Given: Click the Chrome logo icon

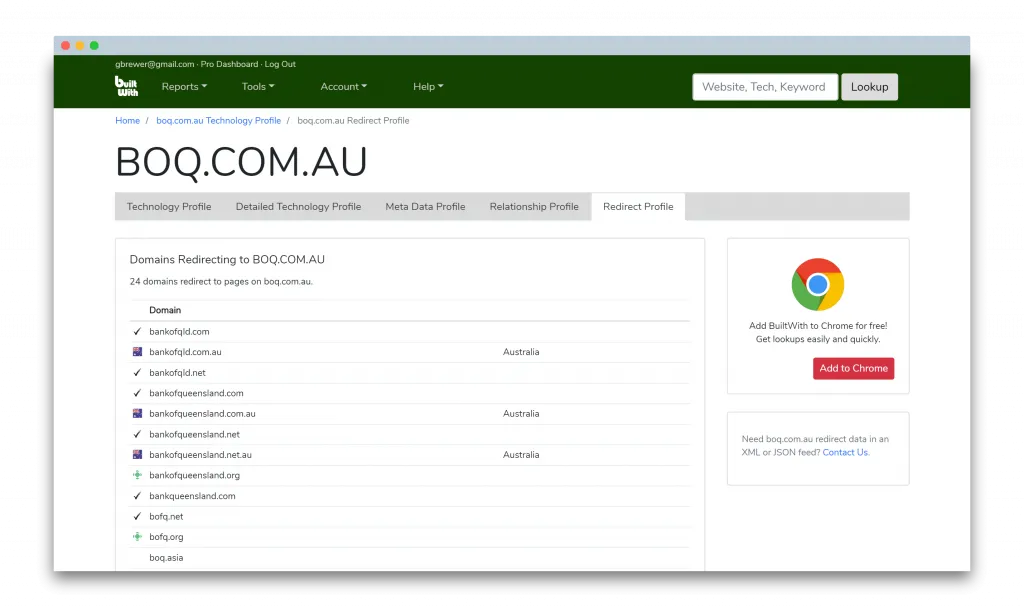Looking at the screenshot, I should 817,284.
